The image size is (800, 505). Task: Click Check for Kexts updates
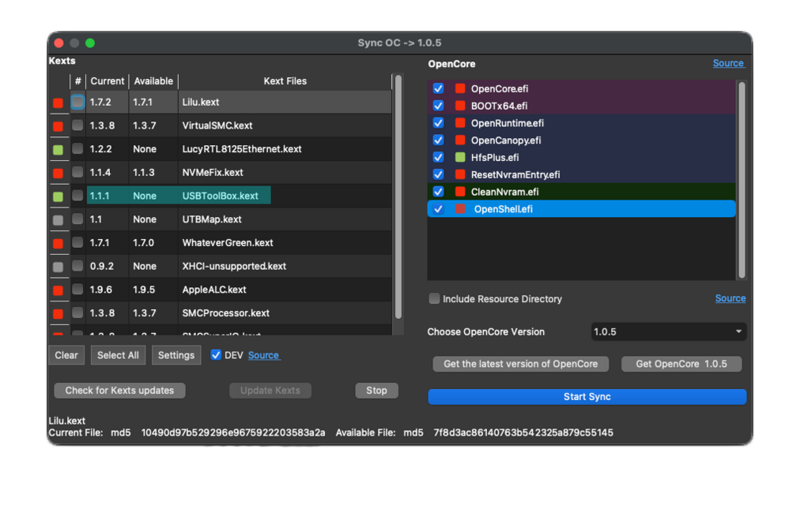(119, 390)
